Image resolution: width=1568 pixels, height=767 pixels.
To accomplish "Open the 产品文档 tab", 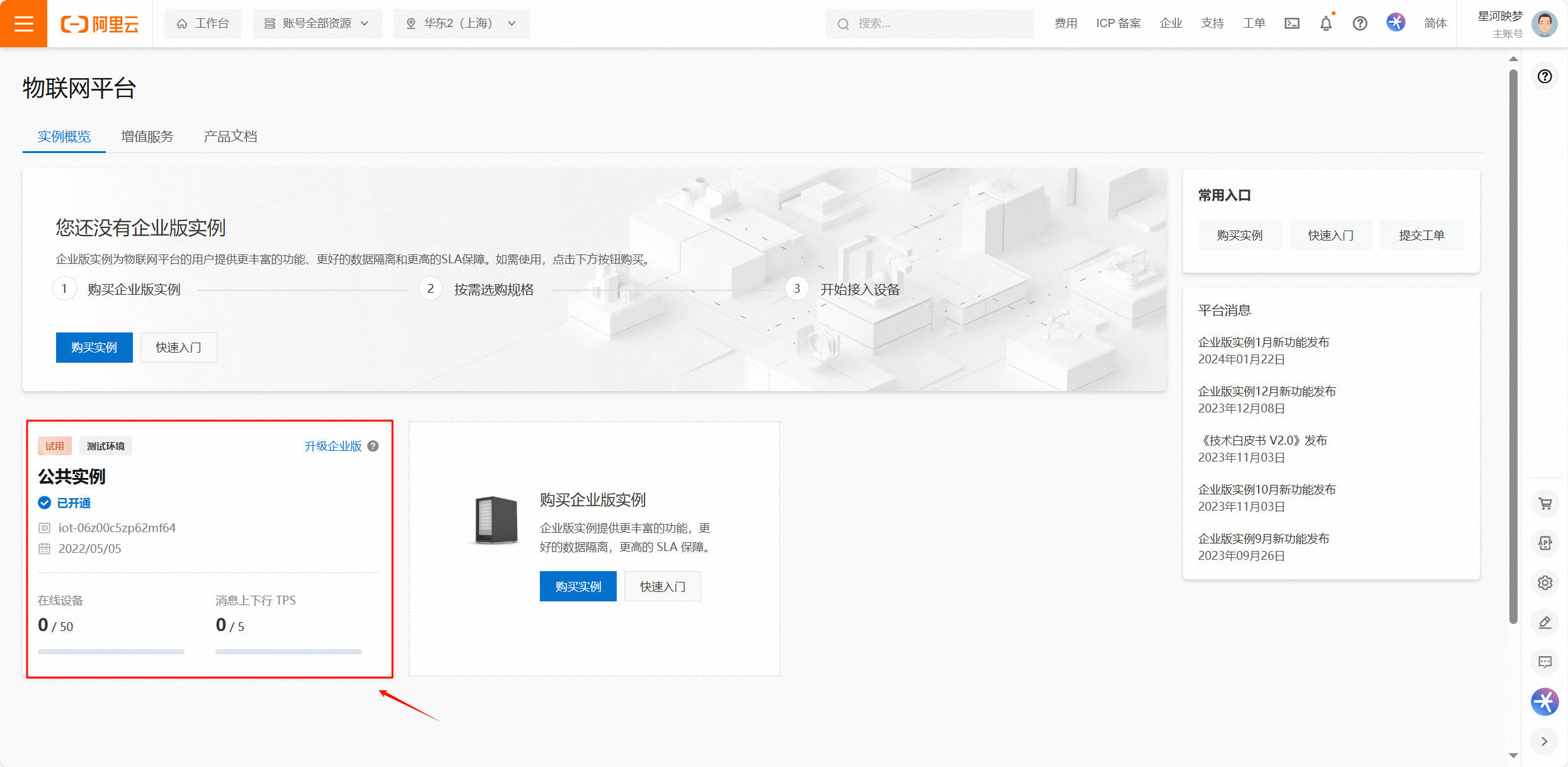I will pyautogui.click(x=229, y=136).
